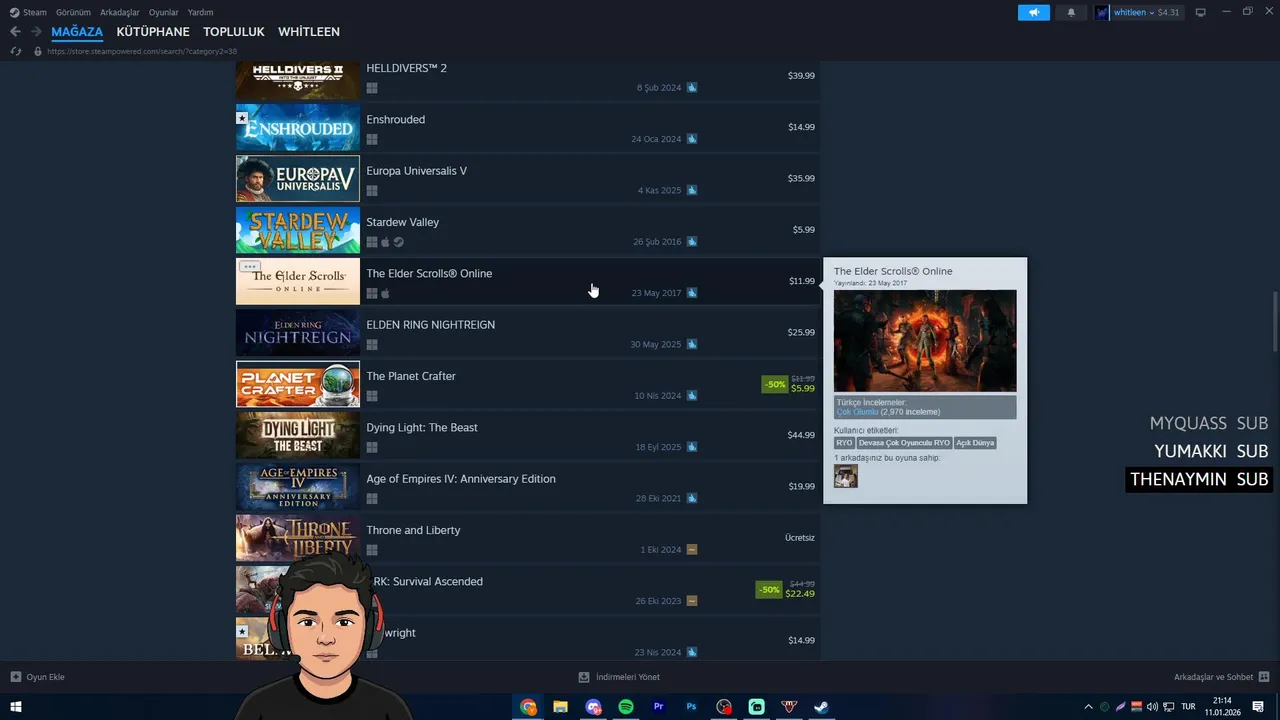This screenshot has width=1280, height=720.
Task: Click the Açık Dünya tag
Action: [x=975, y=443]
